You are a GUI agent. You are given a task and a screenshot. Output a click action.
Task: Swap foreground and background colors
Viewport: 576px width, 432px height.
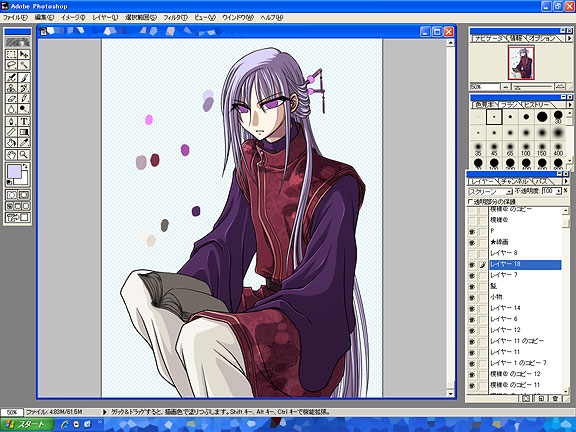[25, 167]
